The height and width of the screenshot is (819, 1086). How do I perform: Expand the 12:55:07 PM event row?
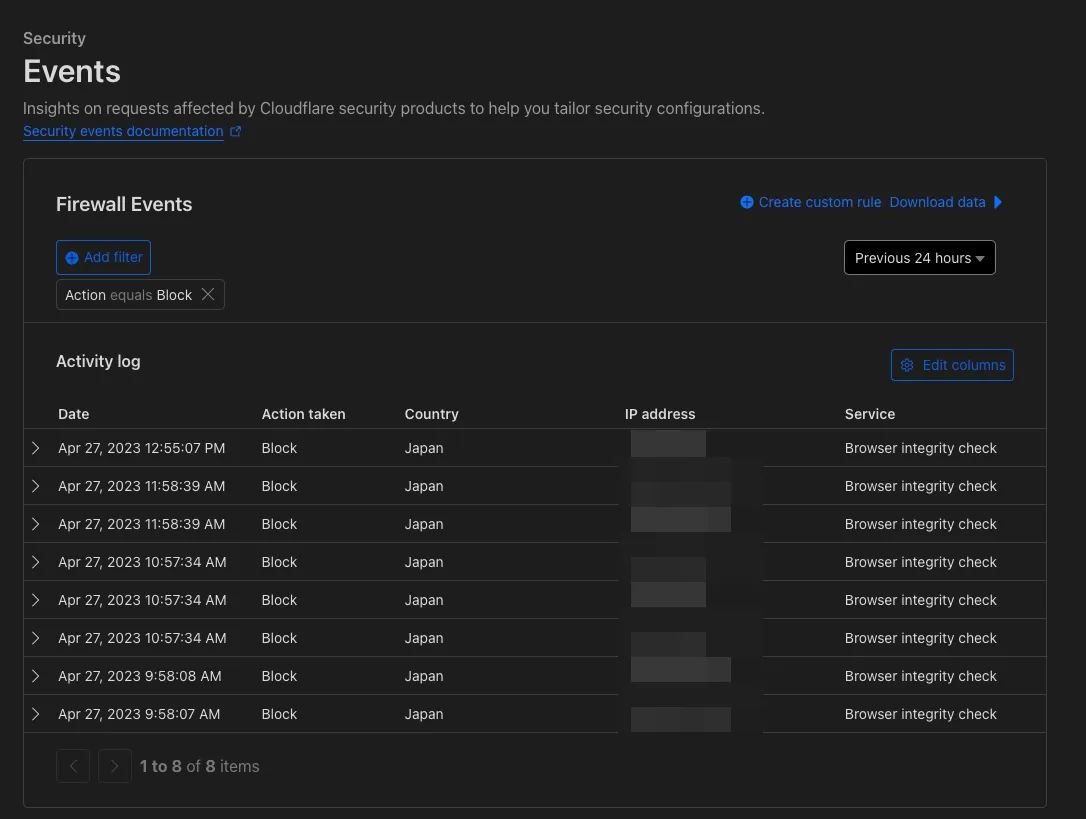(x=36, y=448)
